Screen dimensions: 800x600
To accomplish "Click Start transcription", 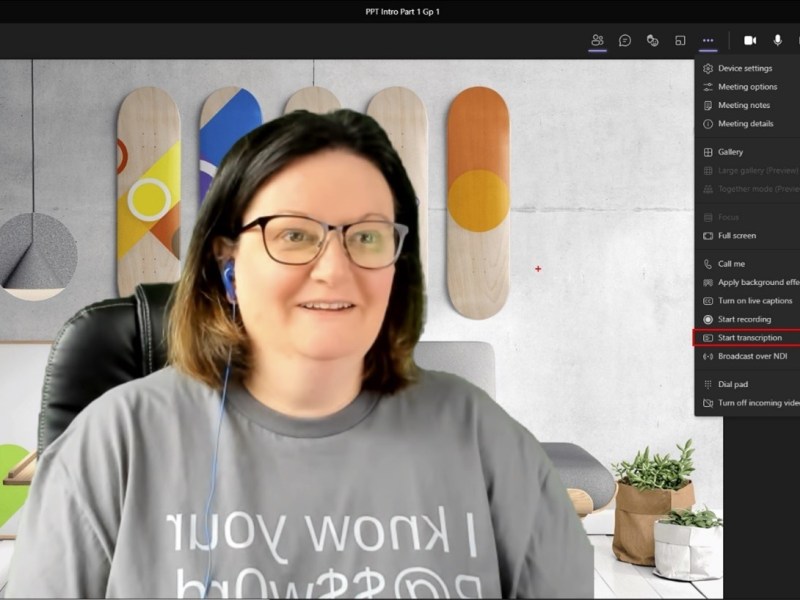I will click(749, 338).
